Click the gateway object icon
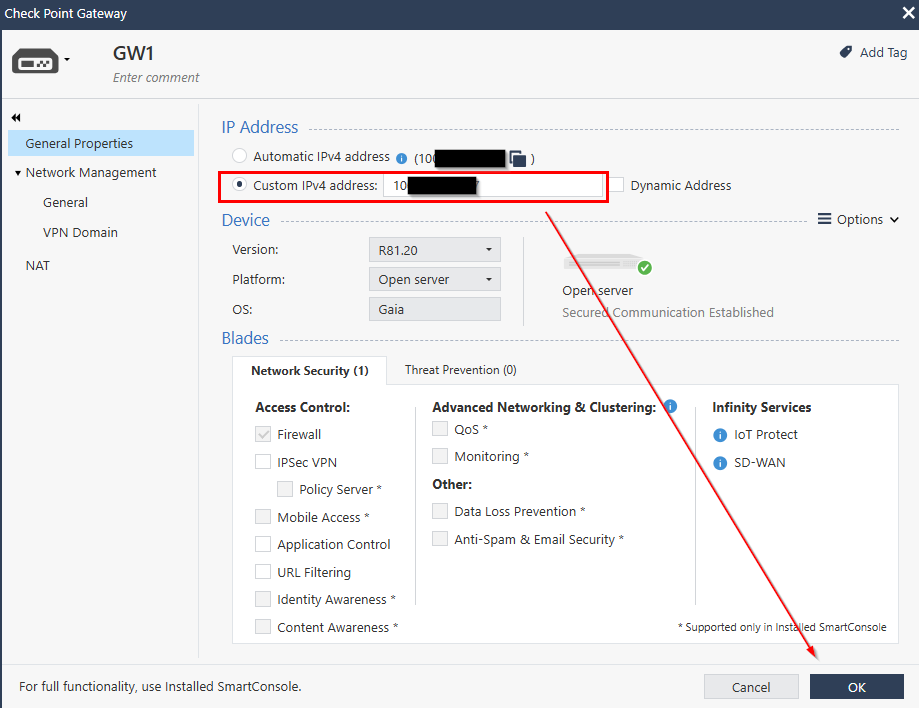The width and height of the screenshot is (919, 708). coord(35,61)
